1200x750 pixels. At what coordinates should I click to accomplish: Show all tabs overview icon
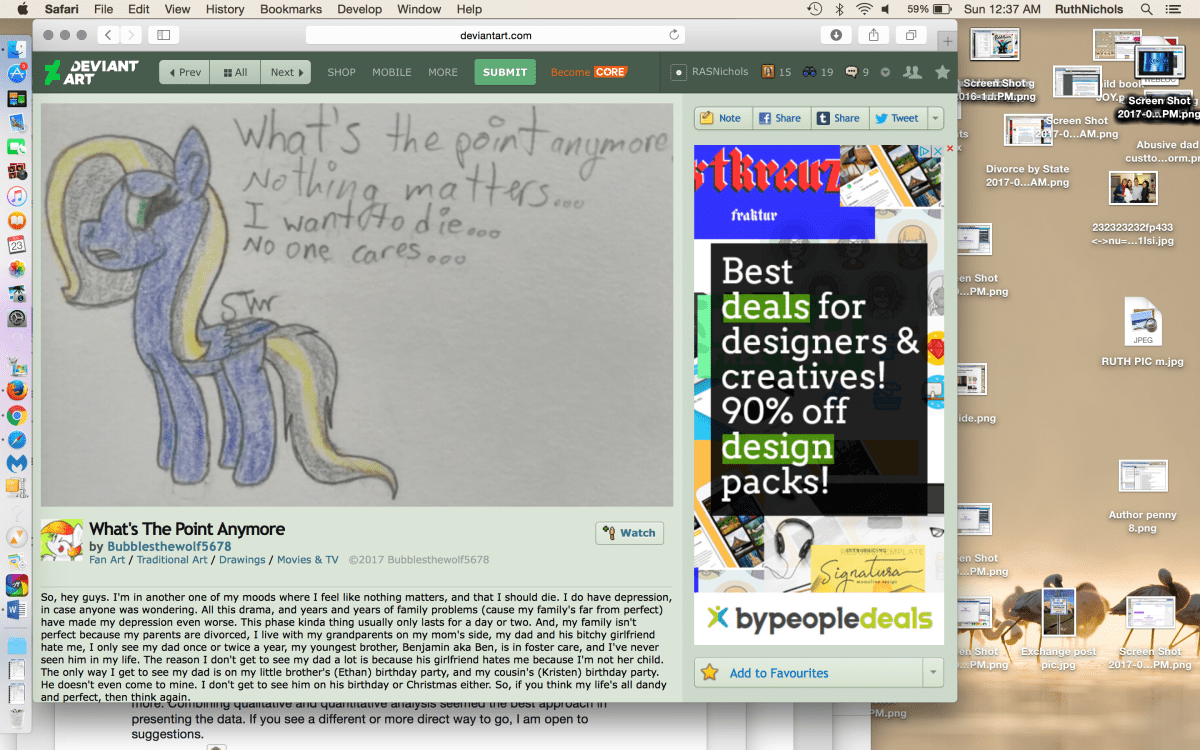point(911,35)
